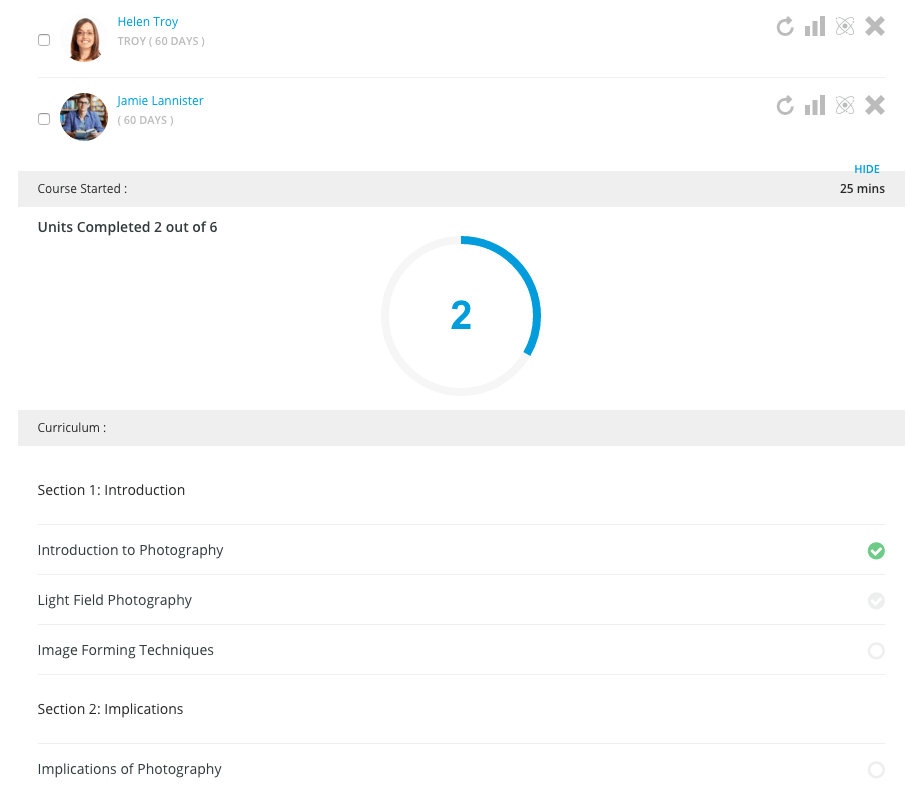Image resolution: width=907 pixels, height=785 pixels.
Task: Remove Helen Troy using the X icon
Action: [875, 26]
